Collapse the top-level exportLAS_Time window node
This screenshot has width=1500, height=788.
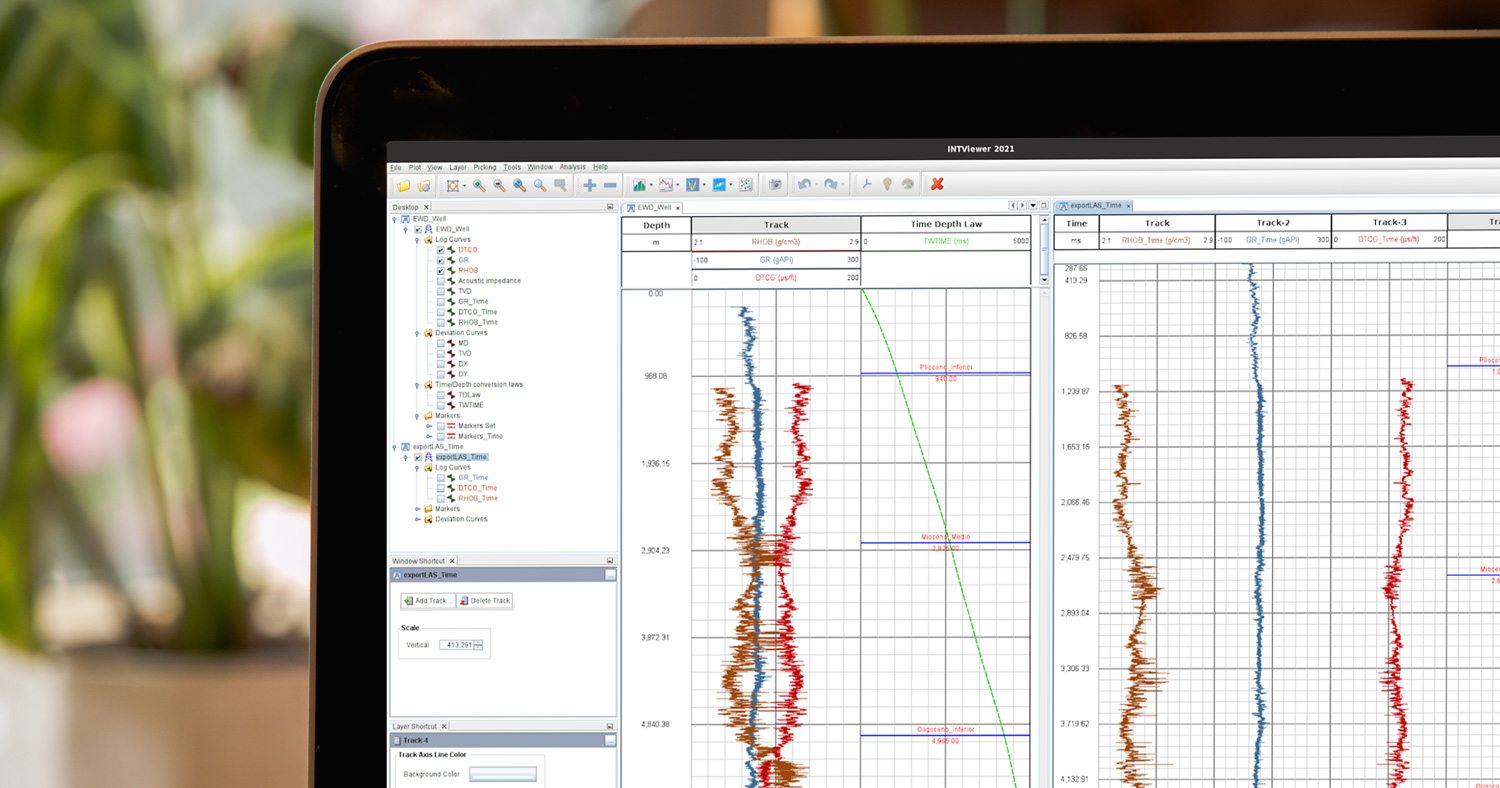(394, 447)
